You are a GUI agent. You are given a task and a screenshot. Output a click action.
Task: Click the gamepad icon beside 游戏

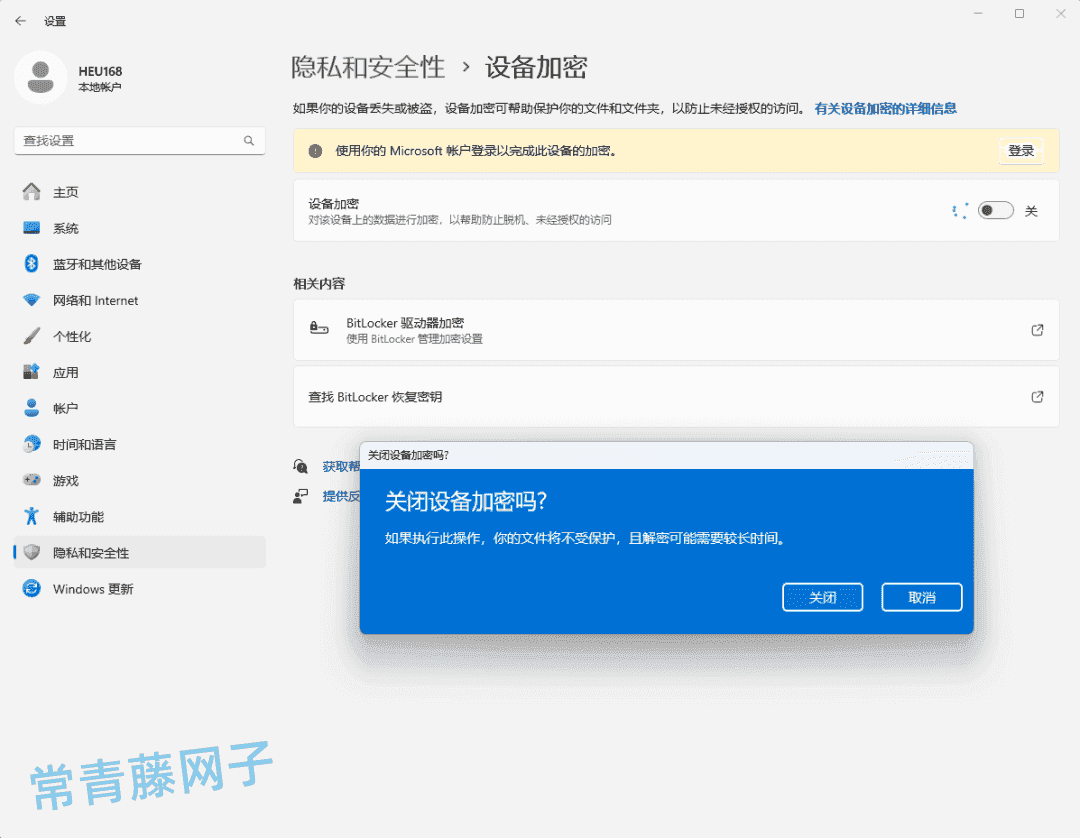tap(32, 480)
